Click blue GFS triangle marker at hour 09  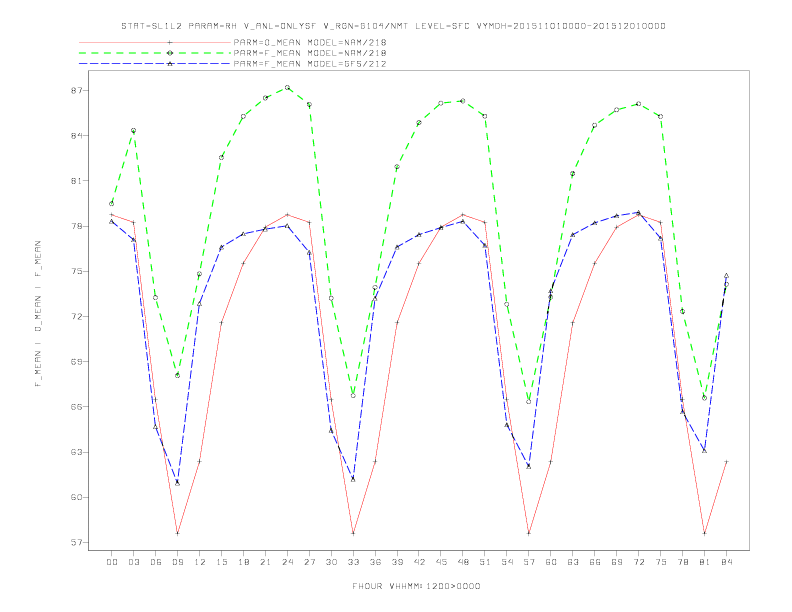(177, 483)
